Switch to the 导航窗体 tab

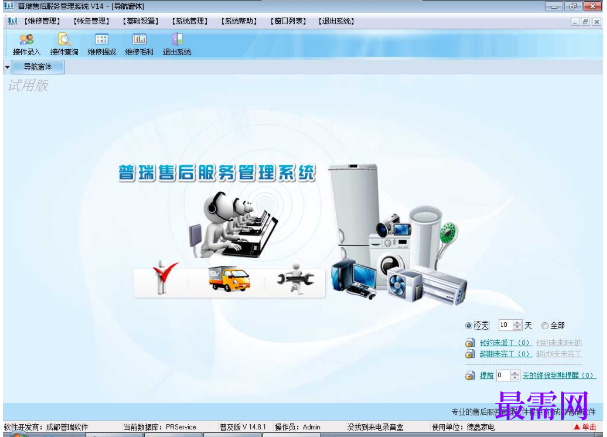coord(38,67)
